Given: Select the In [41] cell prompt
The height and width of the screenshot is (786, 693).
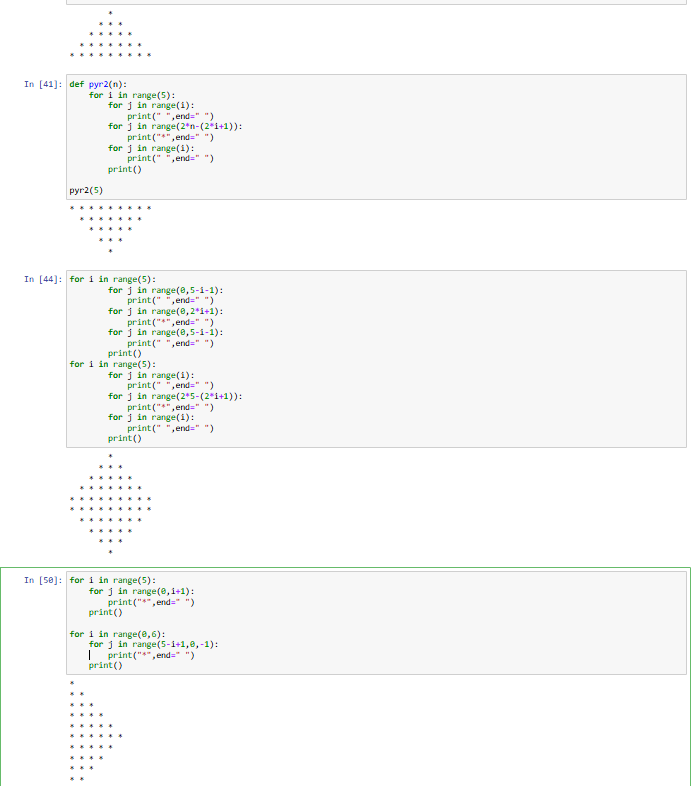Looking at the screenshot, I should pyautogui.click(x=43, y=84).
